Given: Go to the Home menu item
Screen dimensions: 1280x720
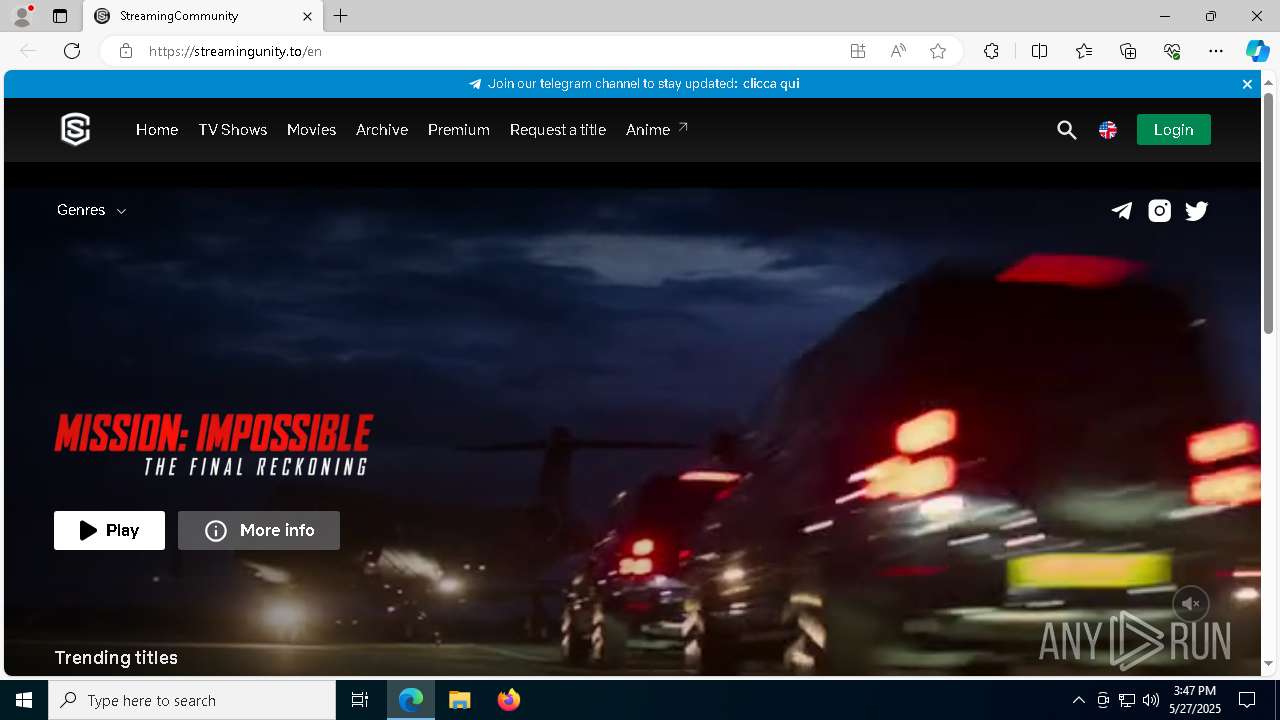Looking at the screenshot, I should tap(157, 130).
